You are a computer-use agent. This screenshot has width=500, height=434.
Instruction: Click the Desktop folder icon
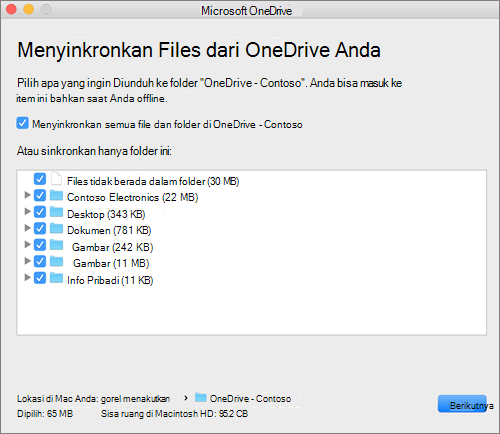pyautogui.click(x=56, y=212)
